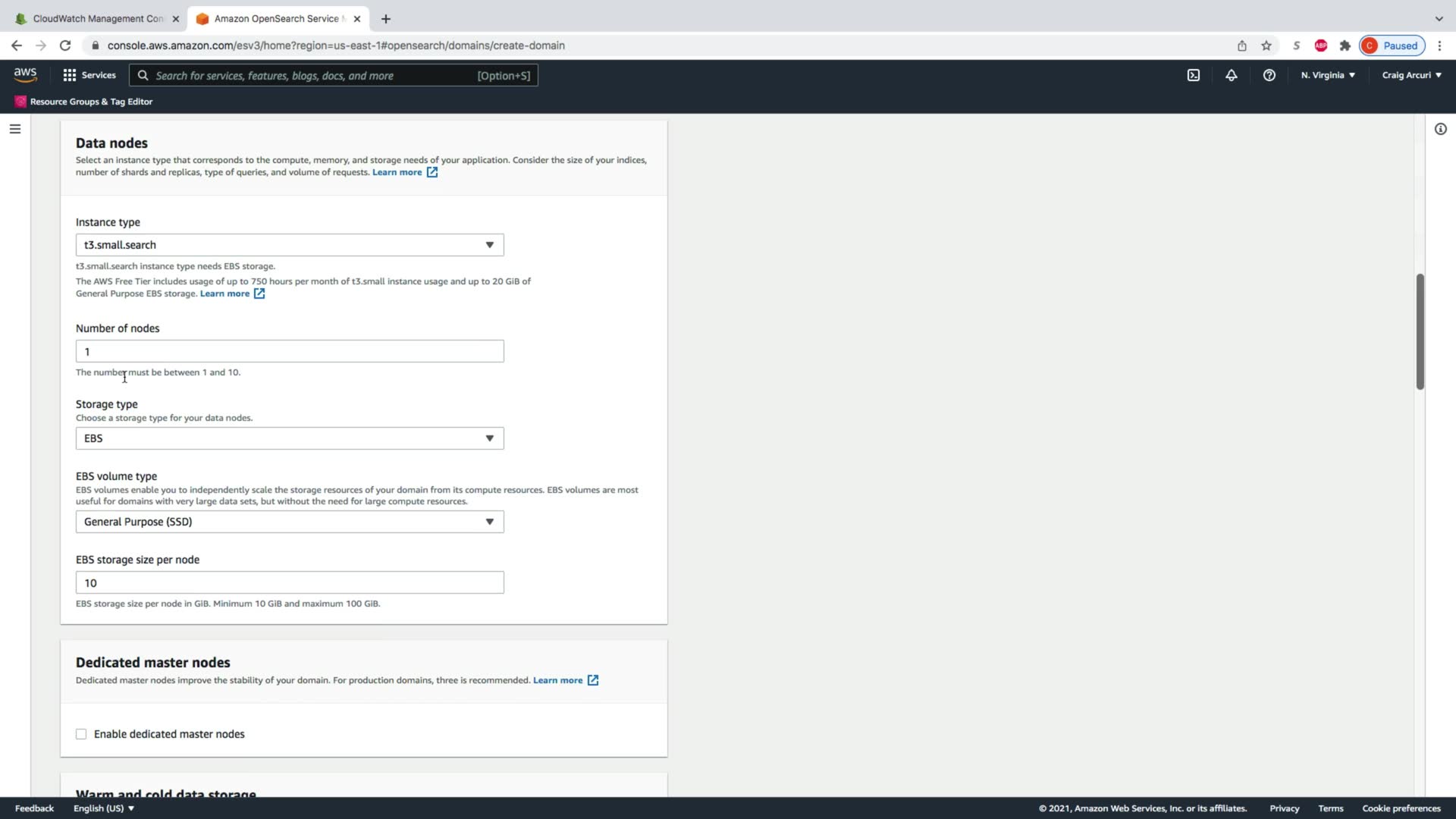Click the Number of nodes field

pyautogui.click(x=289, y=351)
